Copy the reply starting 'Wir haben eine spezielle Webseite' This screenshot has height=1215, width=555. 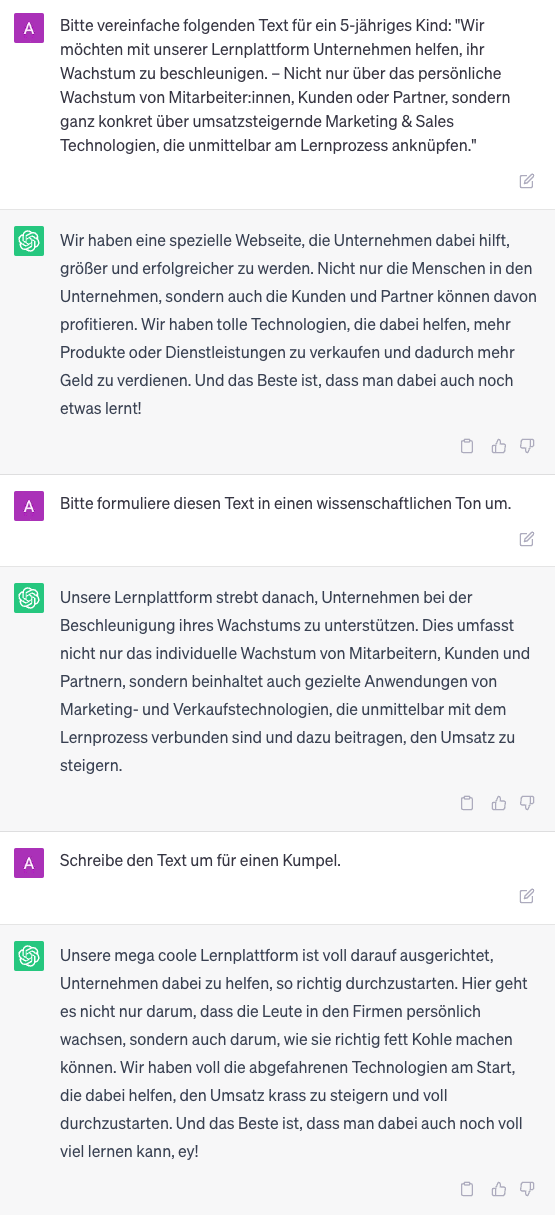click(467, 446)
